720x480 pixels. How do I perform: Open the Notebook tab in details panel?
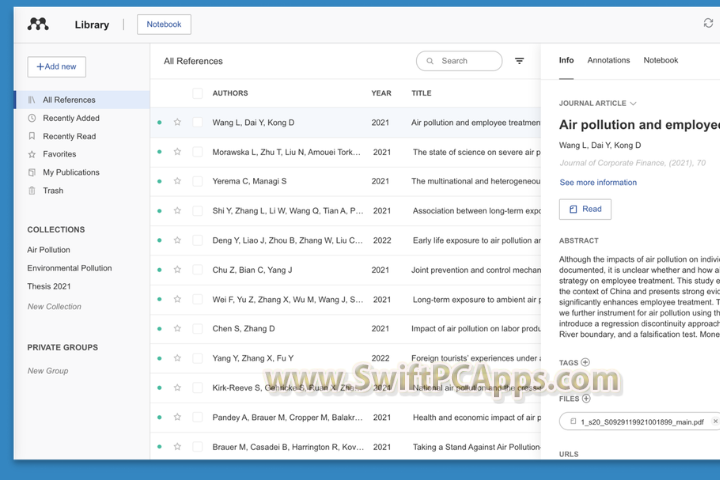coord(660,60)
